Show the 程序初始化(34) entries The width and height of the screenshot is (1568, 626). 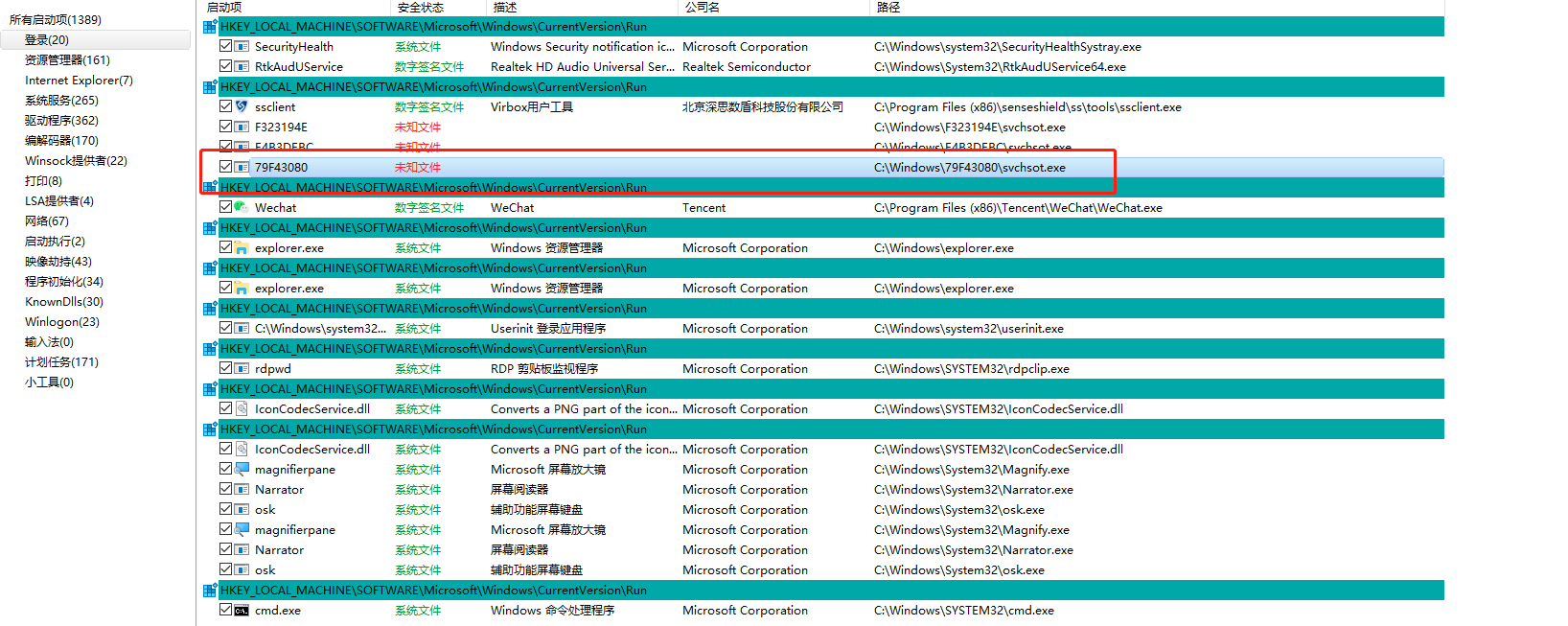click(64, 281)
